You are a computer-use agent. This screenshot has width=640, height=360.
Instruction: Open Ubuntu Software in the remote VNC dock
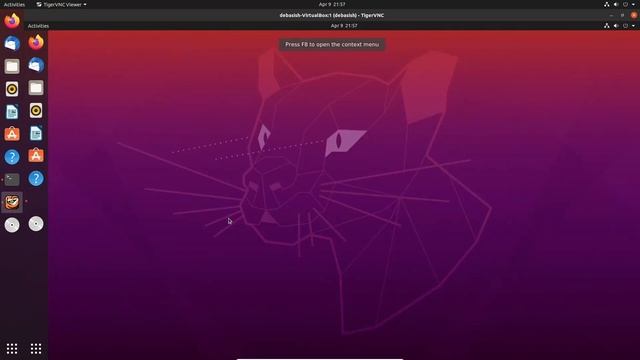[x=36, y=156]
